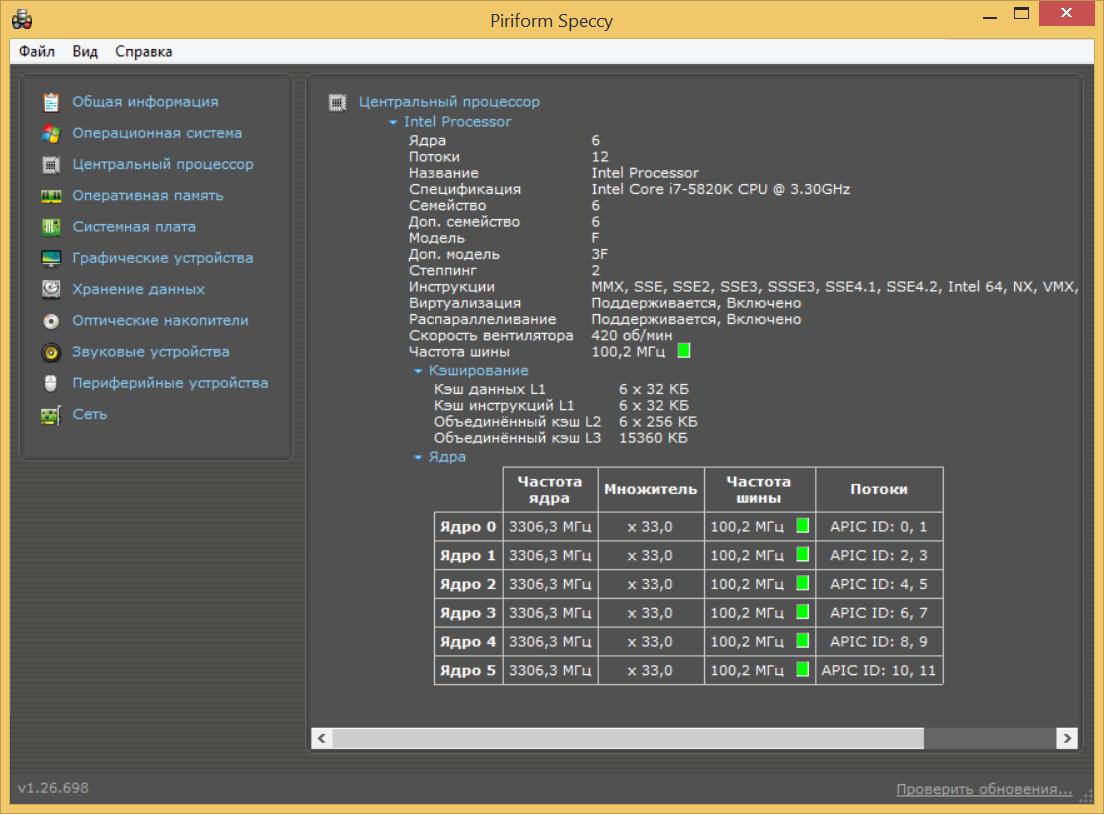Open Системная плата section

[134, 227]
